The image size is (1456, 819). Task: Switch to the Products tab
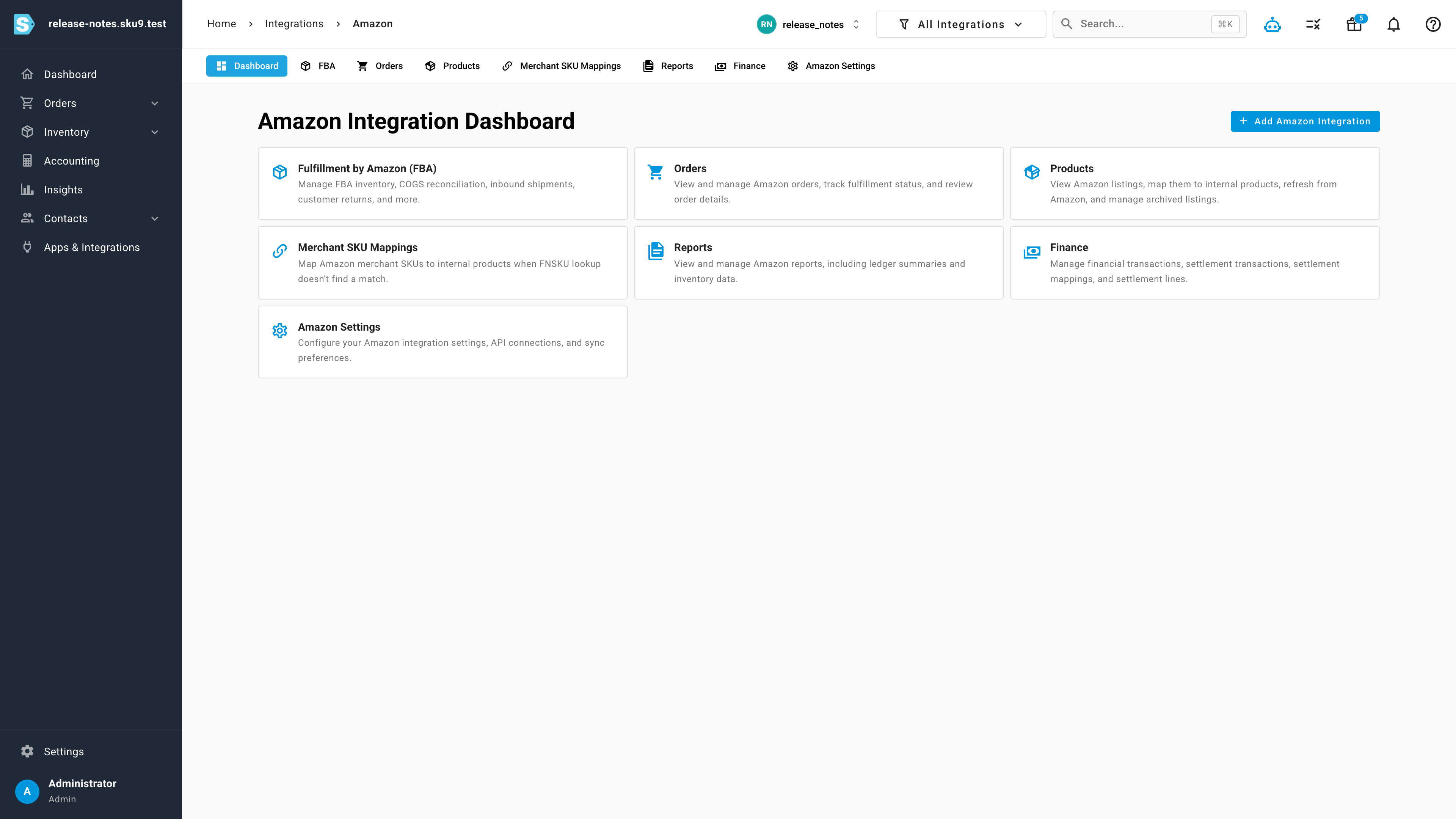(x=452, y=66)
